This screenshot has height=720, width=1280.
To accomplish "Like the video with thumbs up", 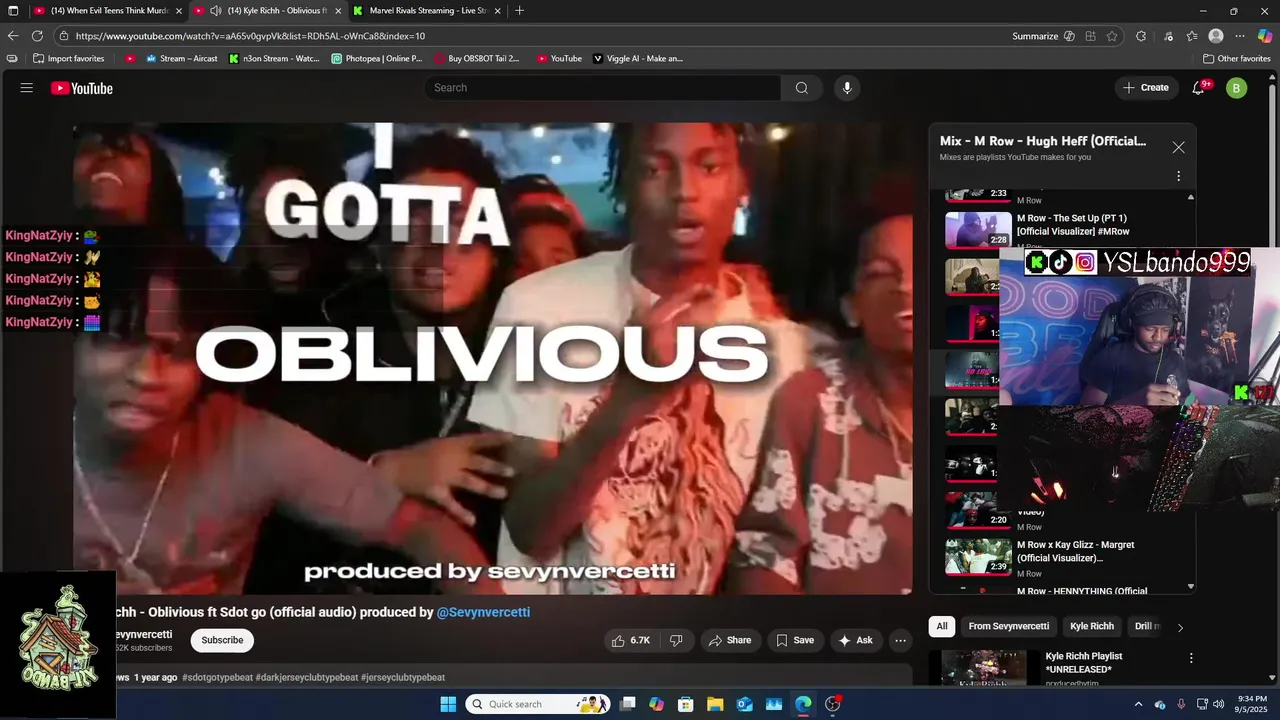I will pos(631,640).
